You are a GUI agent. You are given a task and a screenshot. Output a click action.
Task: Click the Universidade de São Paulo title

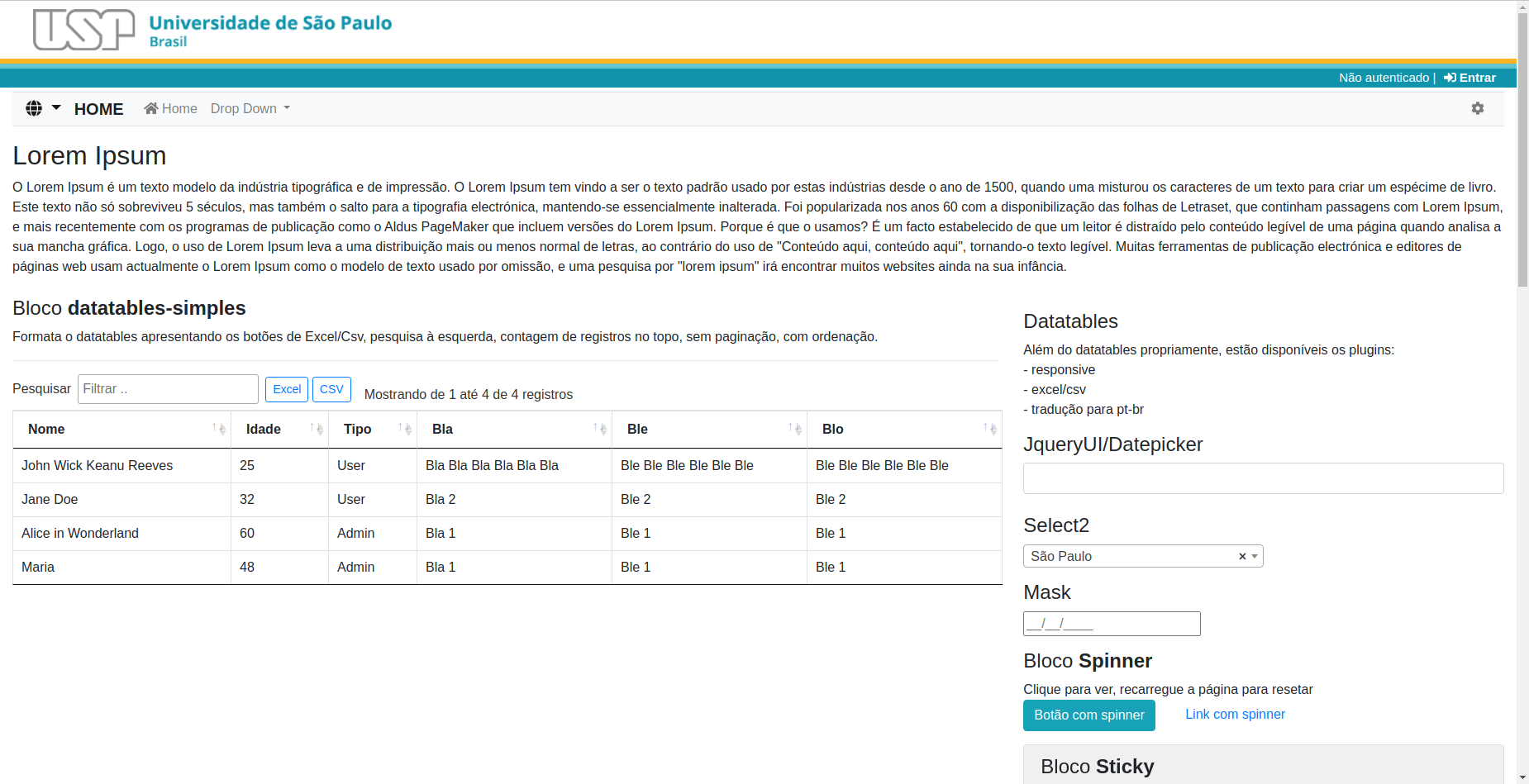[x=270, y=23]
